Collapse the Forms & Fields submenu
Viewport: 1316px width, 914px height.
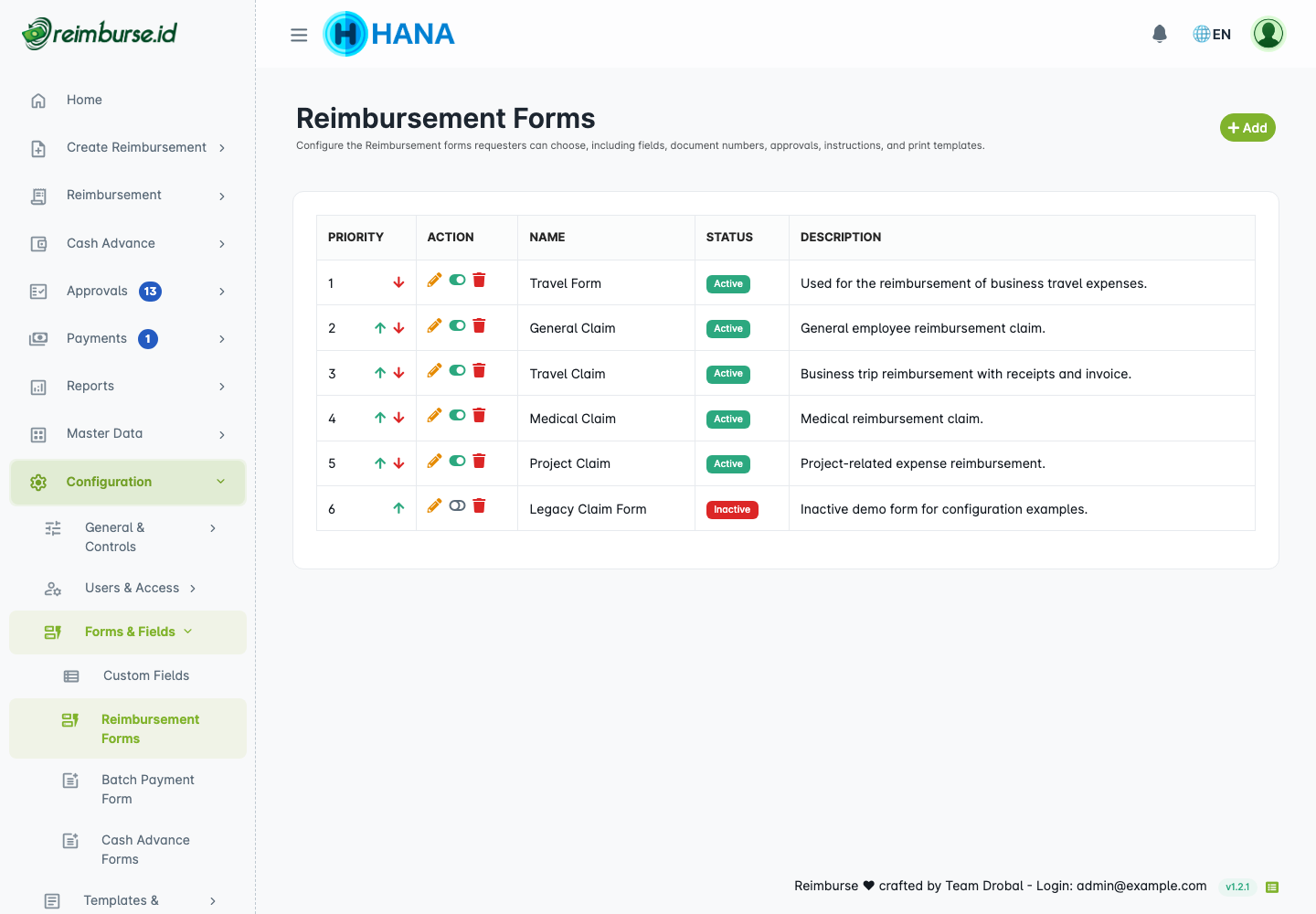click(128, 632)
